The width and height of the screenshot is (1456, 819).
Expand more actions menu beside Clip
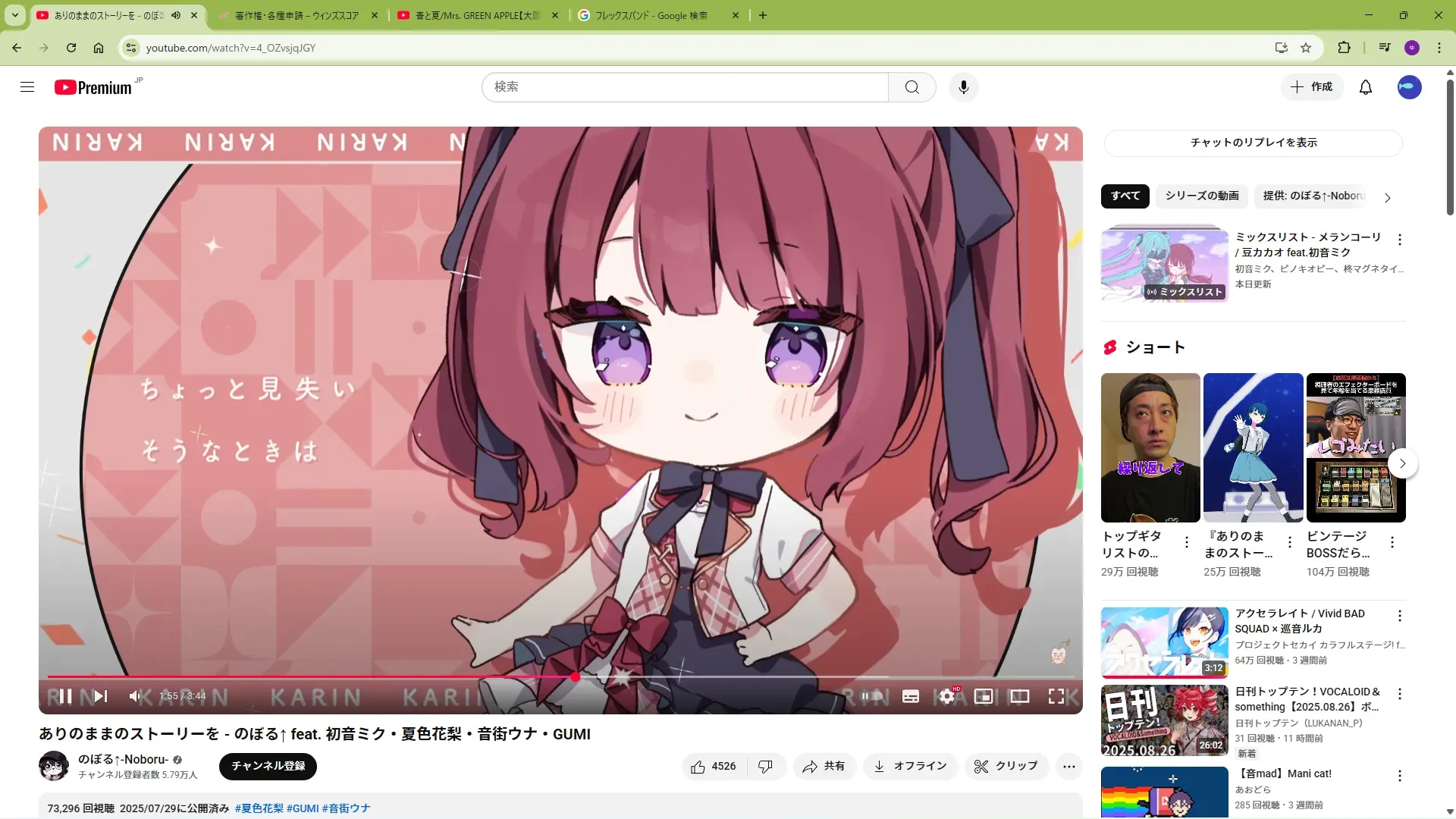coord(1069,767)
